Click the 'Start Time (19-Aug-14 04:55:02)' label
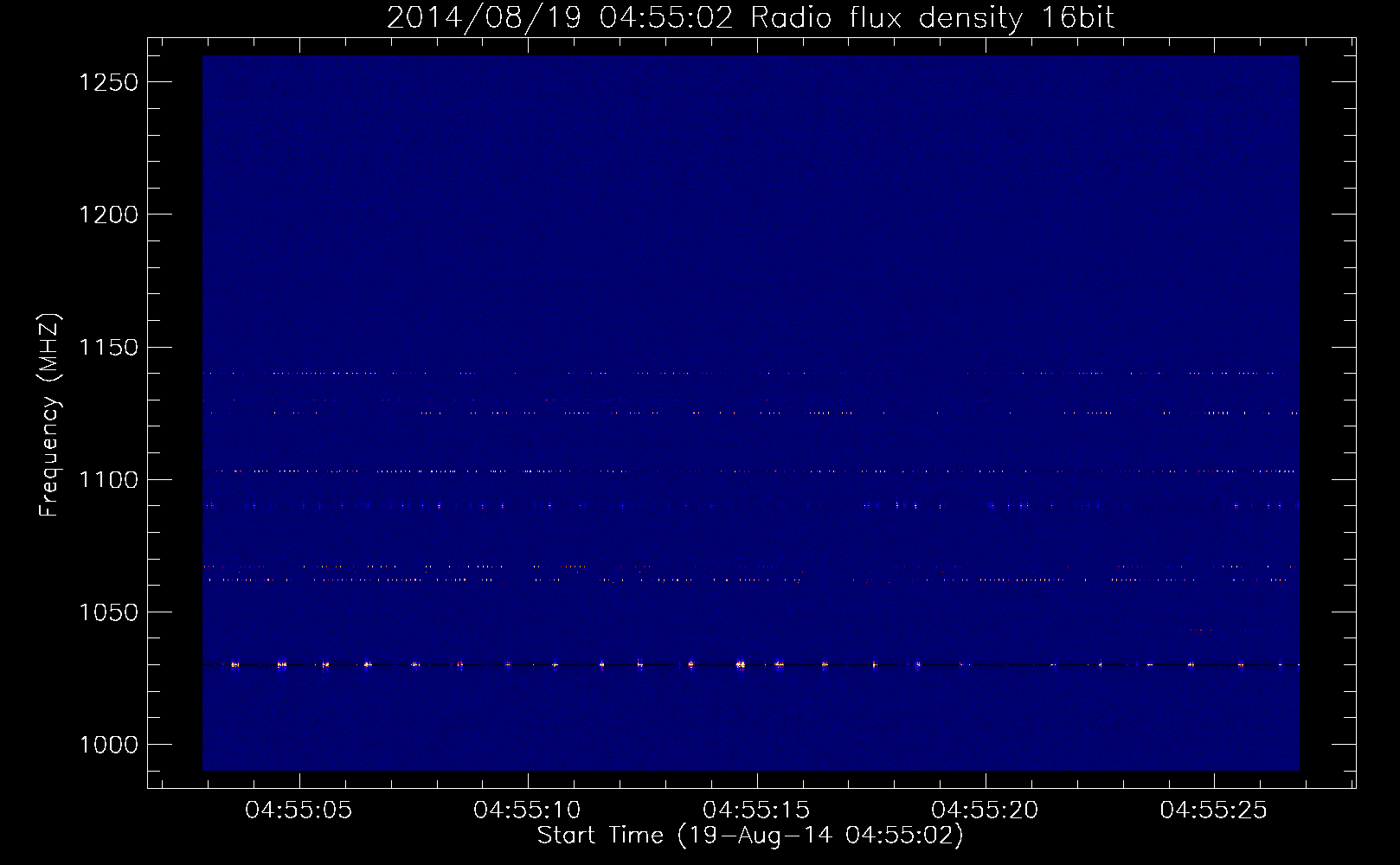This screenshot has width=1400, height=865. [x=750, y=836]
